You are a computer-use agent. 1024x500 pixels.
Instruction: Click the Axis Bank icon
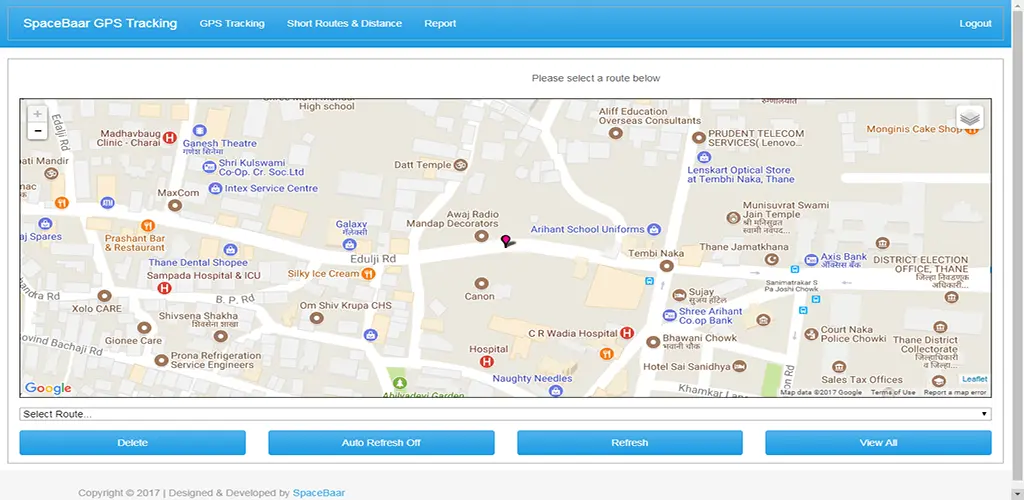812,260
